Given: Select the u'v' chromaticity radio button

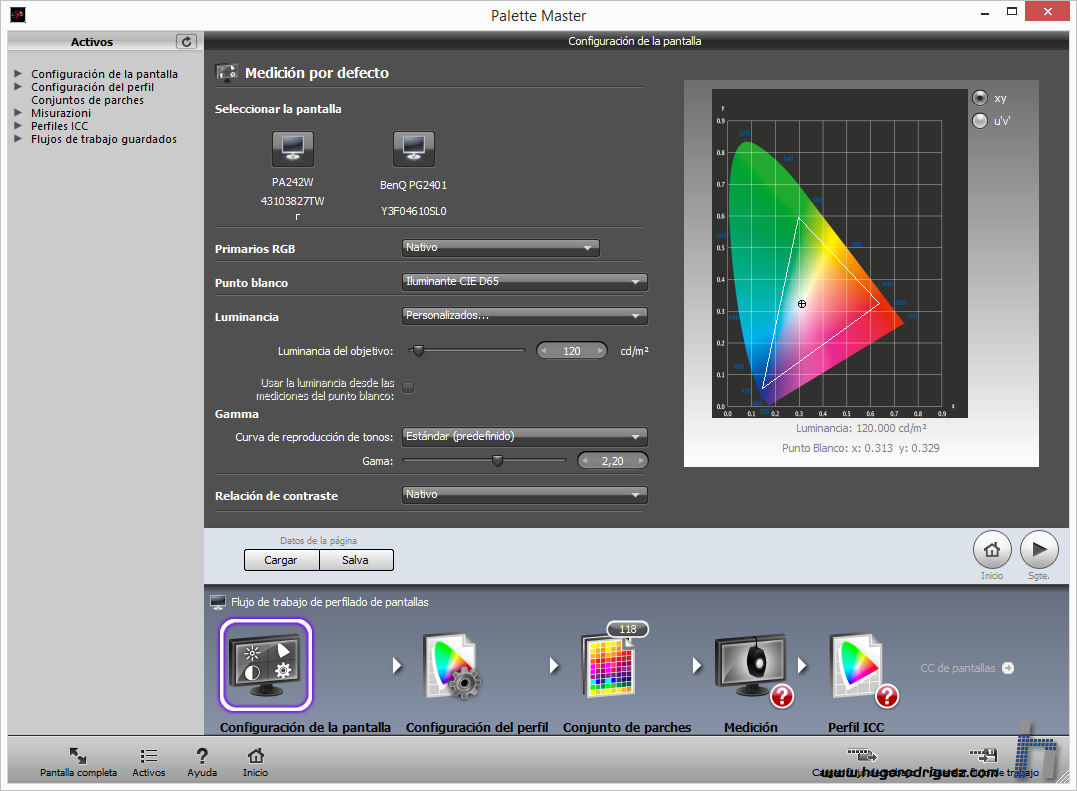Looking at the screenshot, I should click(x=980, y=121).
